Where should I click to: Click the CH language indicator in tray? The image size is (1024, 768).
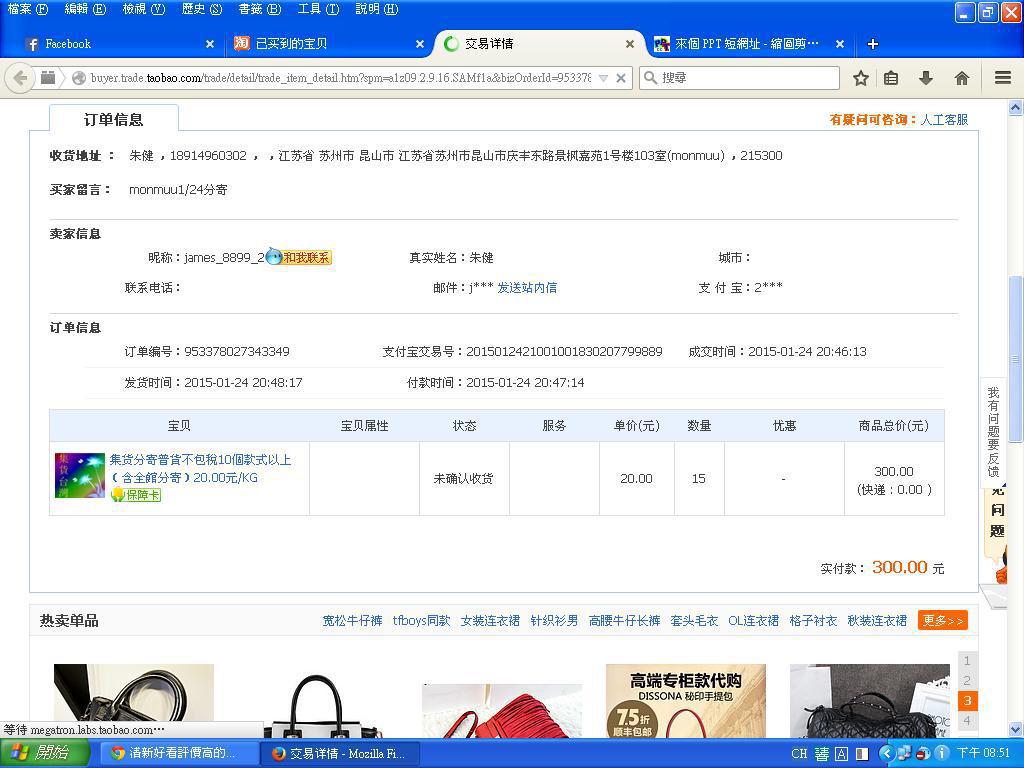[799, 753]
